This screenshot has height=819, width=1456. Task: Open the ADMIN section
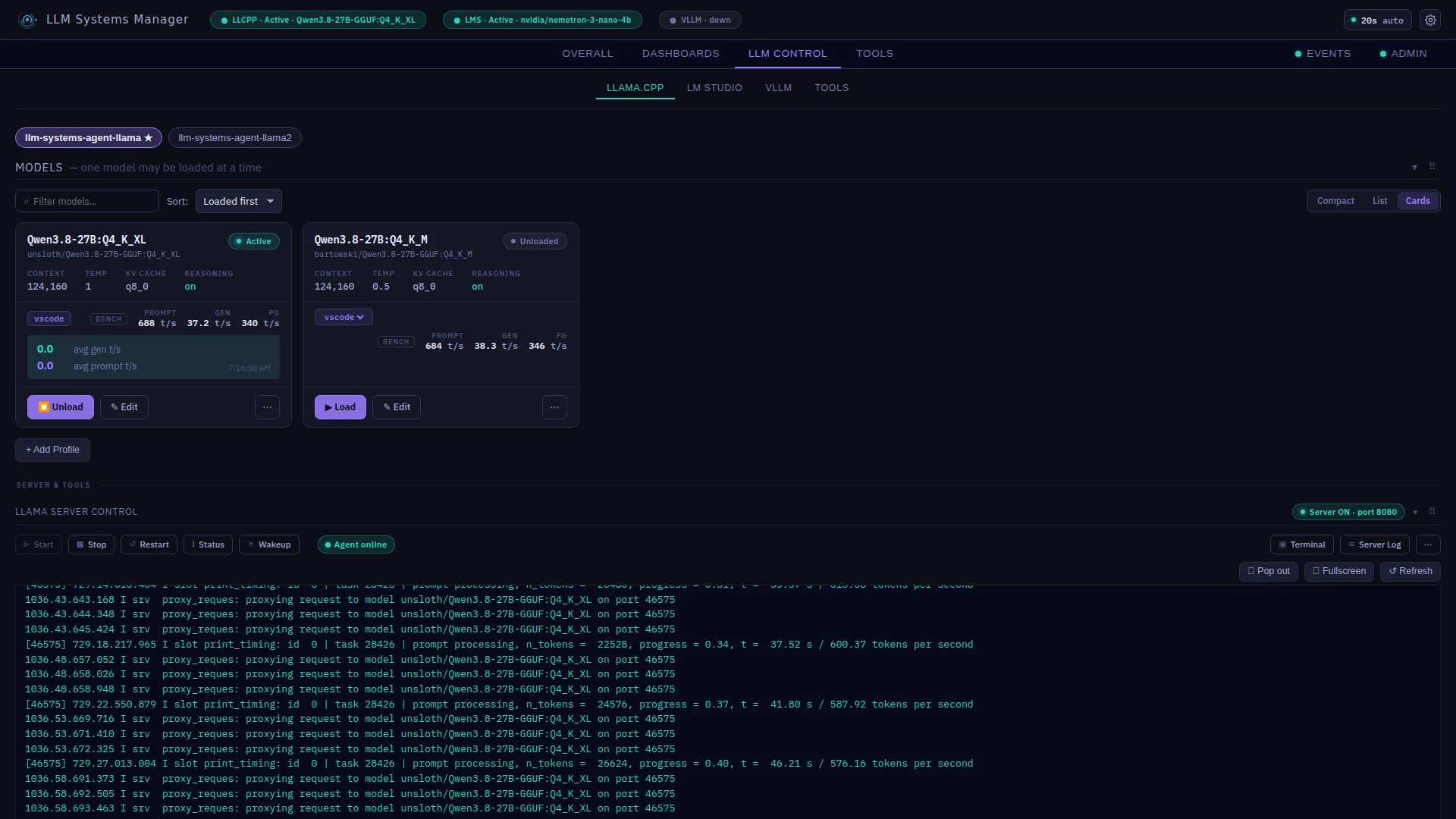click(1403, 54)
